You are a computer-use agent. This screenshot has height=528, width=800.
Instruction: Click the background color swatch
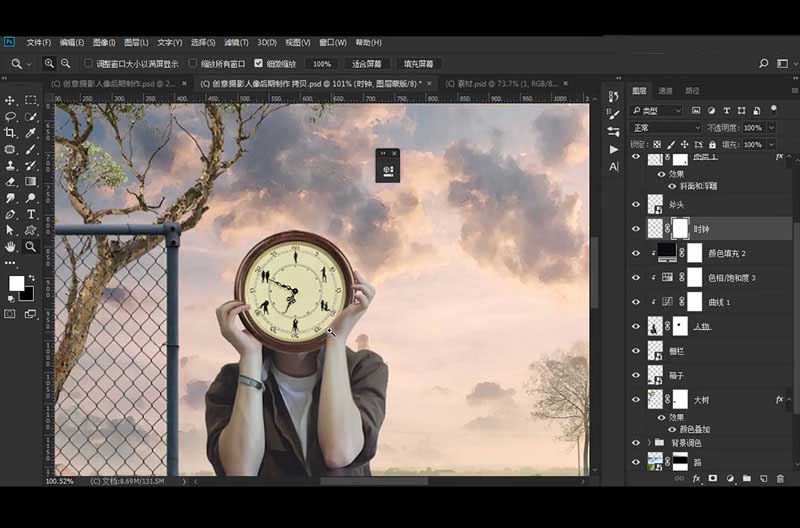click(29, 296)
